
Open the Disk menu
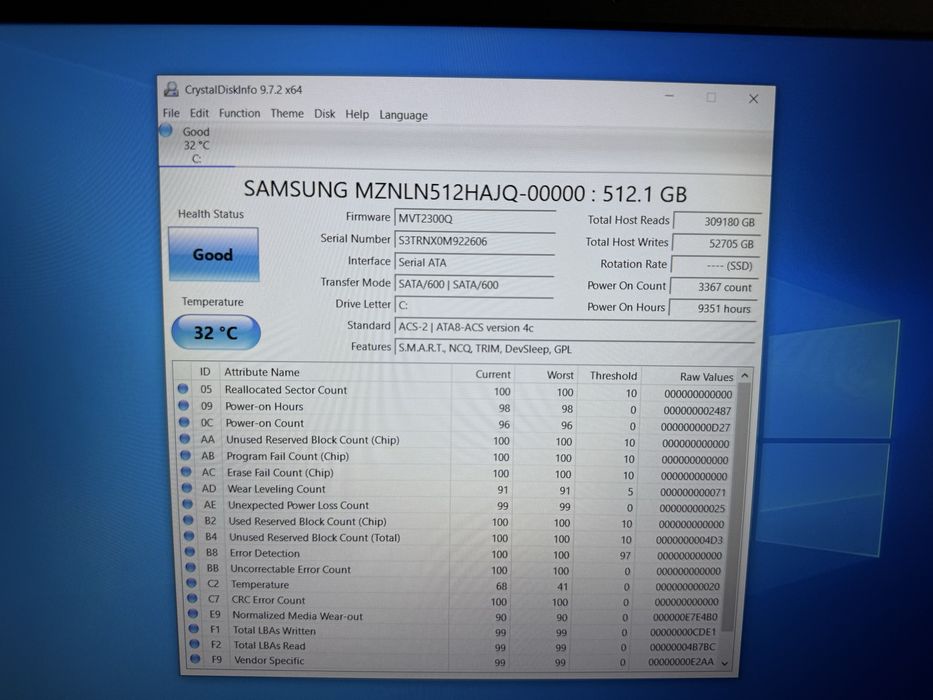coord(324,114)
